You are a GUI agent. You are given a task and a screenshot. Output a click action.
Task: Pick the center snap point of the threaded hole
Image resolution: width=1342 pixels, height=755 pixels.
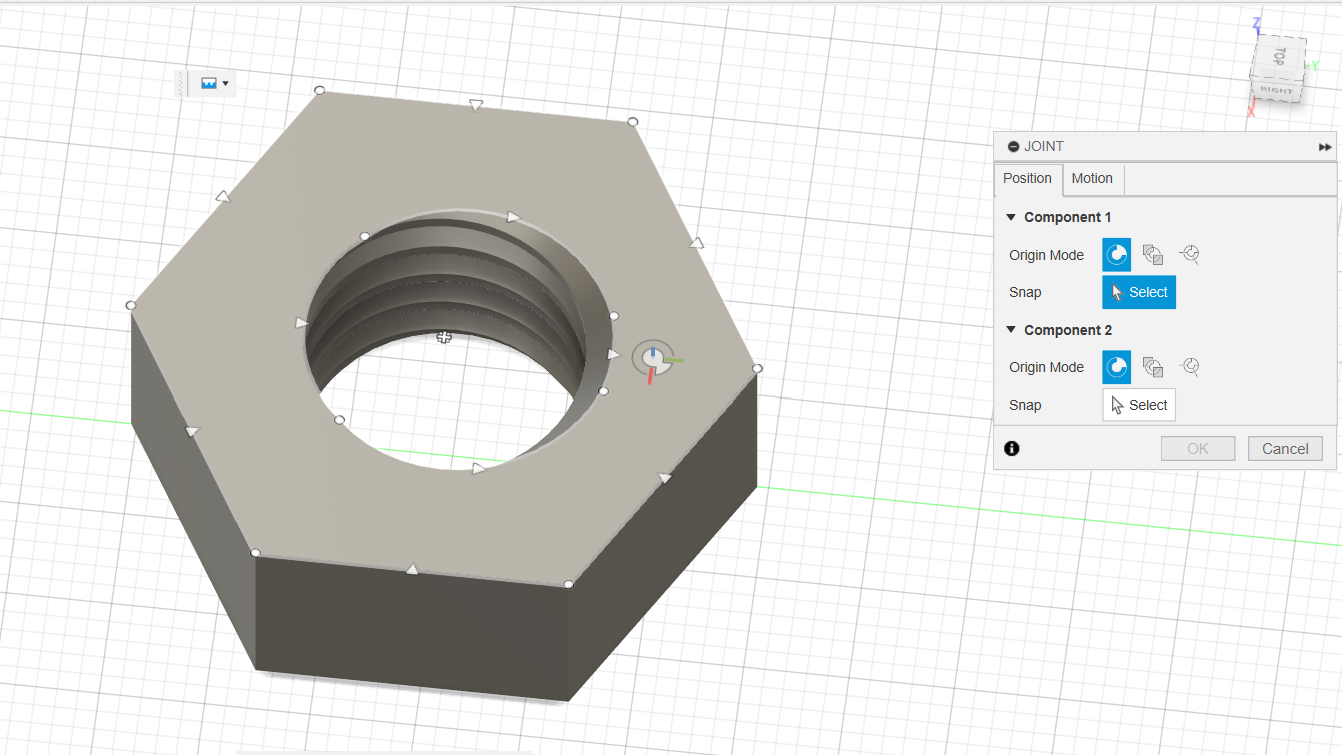click(x=444, y=338)
